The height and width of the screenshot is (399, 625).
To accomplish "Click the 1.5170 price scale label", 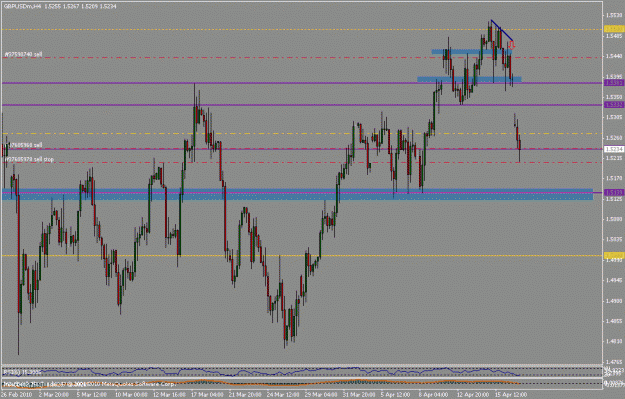I will pyautogui.click(x=614, y=178).
